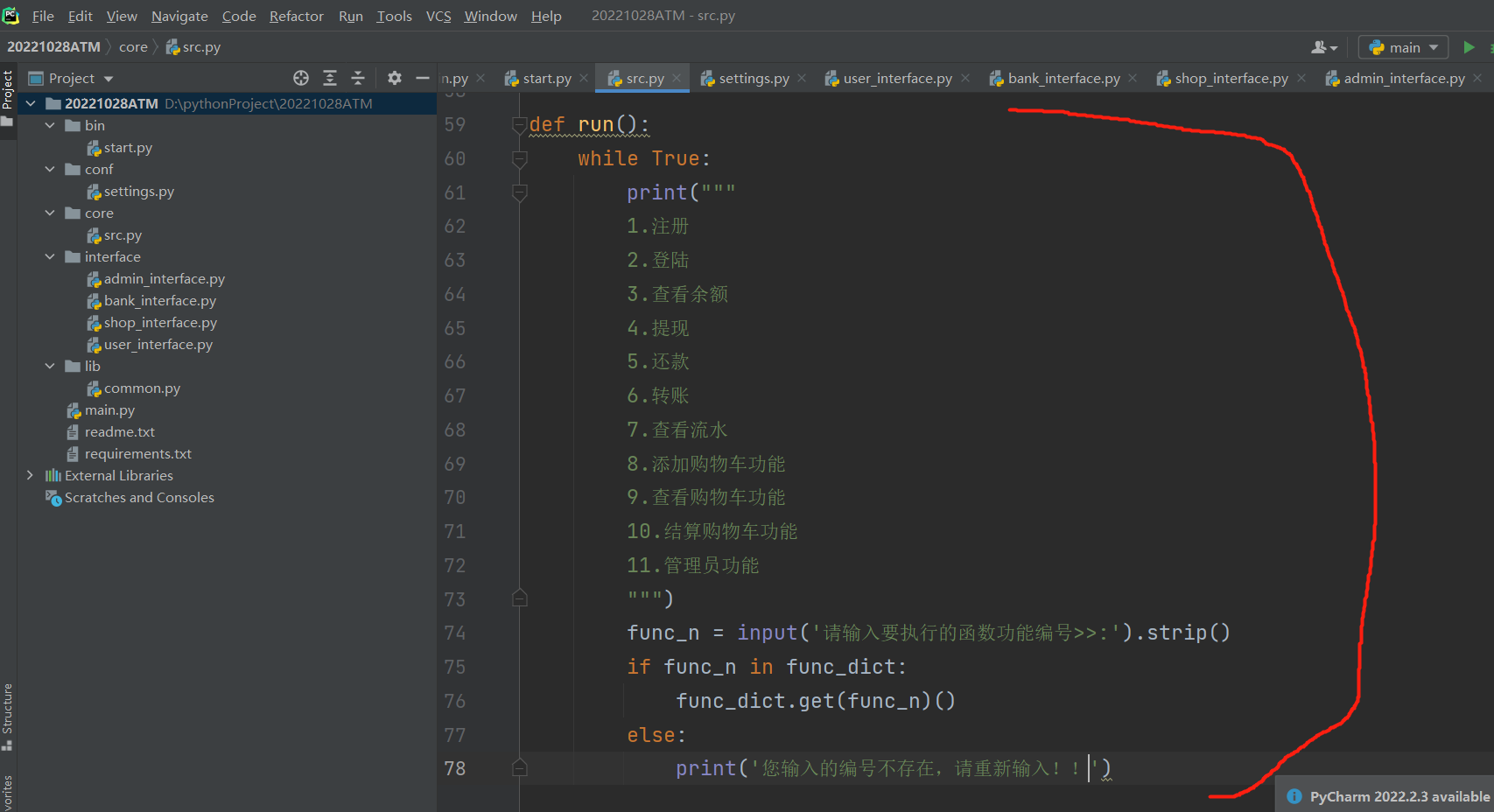Click the Collapse All icon in Project panel
The width and height of the screenshot is (1494, 812).
pyautogui.click(x=358, y=78)
